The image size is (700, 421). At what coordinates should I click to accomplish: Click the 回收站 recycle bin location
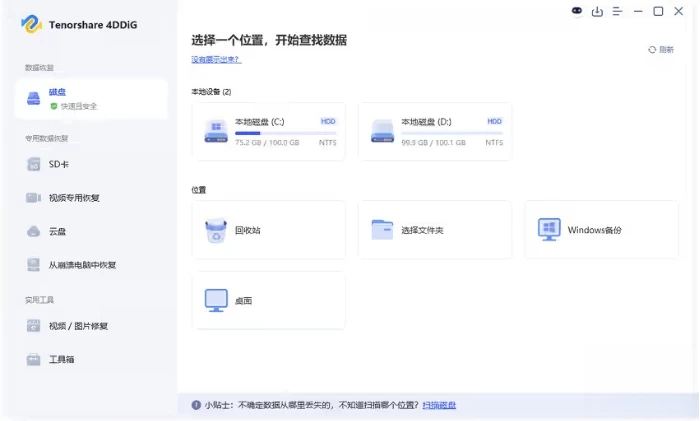click(267, 230)
